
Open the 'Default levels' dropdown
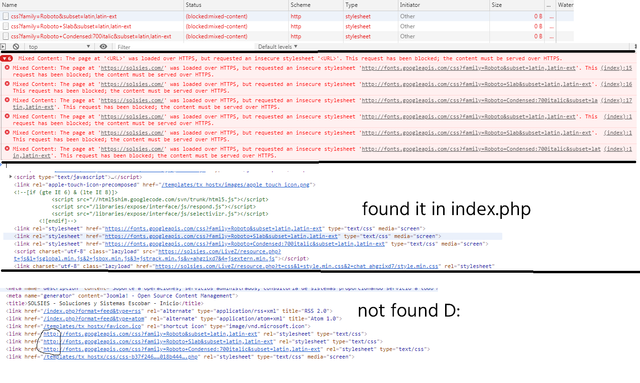click(x=278, y=47)
